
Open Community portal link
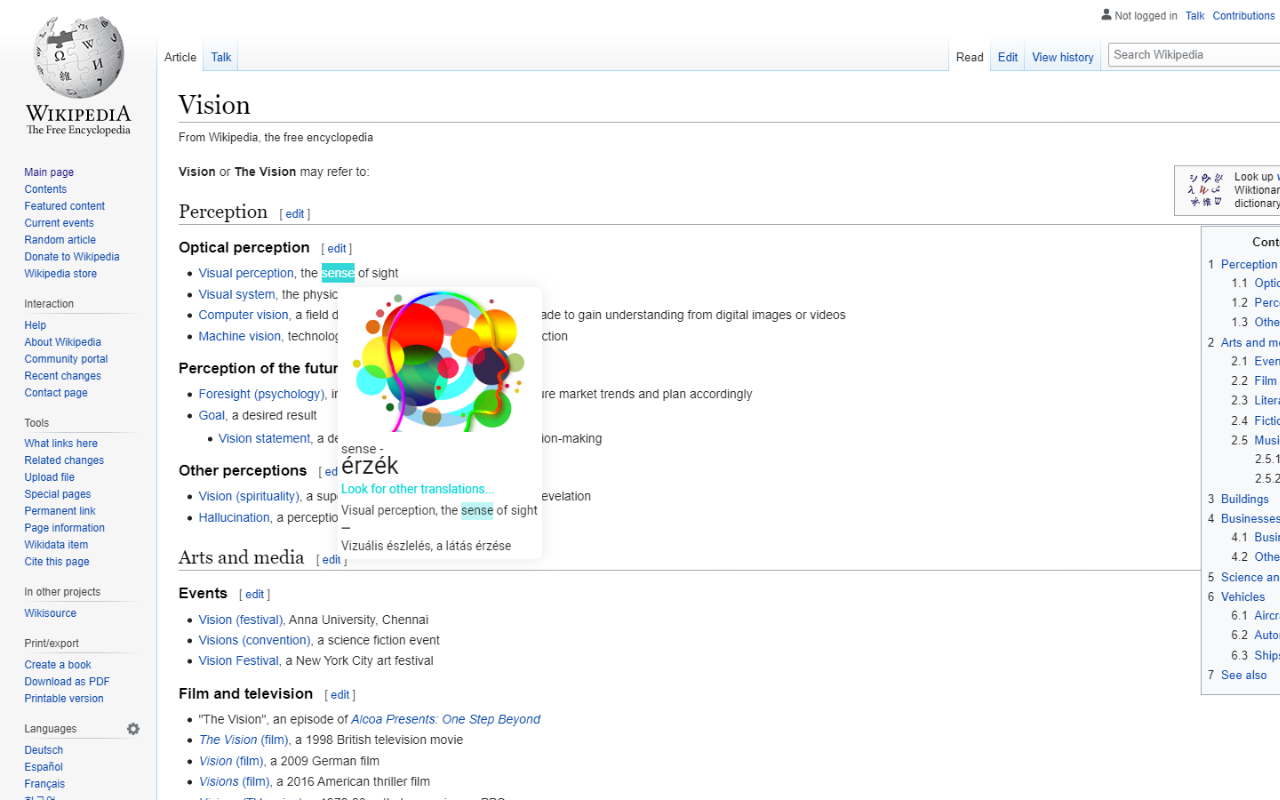pyautogui.click(x=66, y=359)
